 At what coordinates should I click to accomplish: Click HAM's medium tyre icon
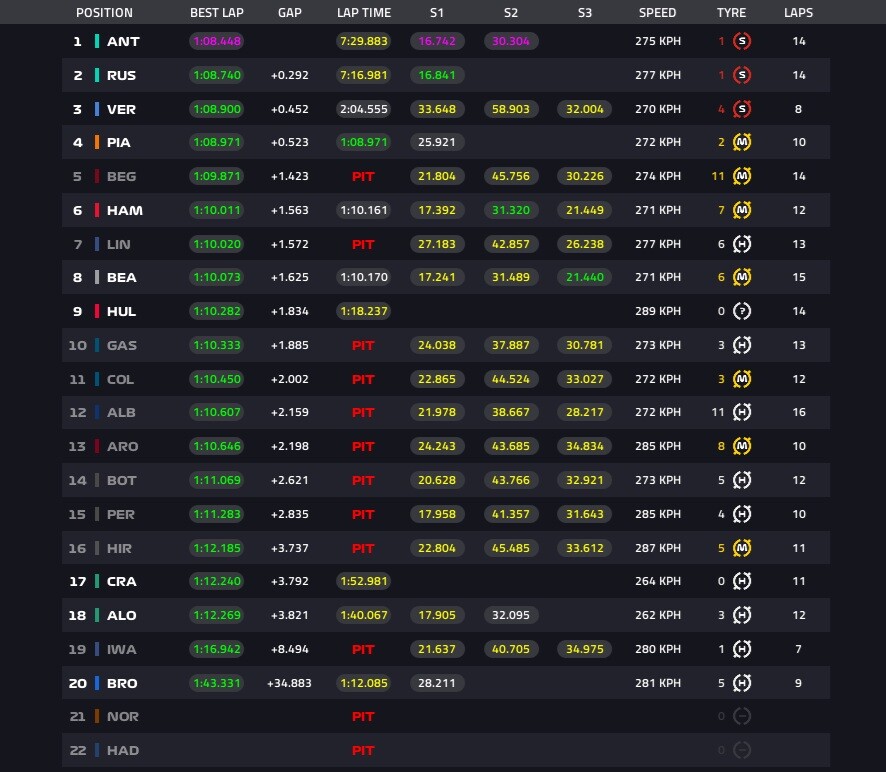tap(741, 210)
